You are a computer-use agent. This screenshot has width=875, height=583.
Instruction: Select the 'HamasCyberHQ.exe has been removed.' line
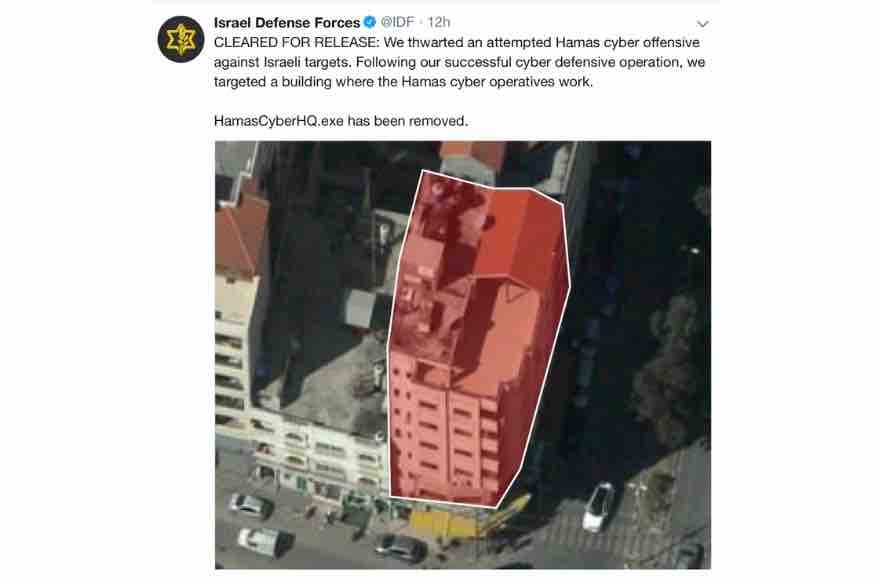pos(341,121)
